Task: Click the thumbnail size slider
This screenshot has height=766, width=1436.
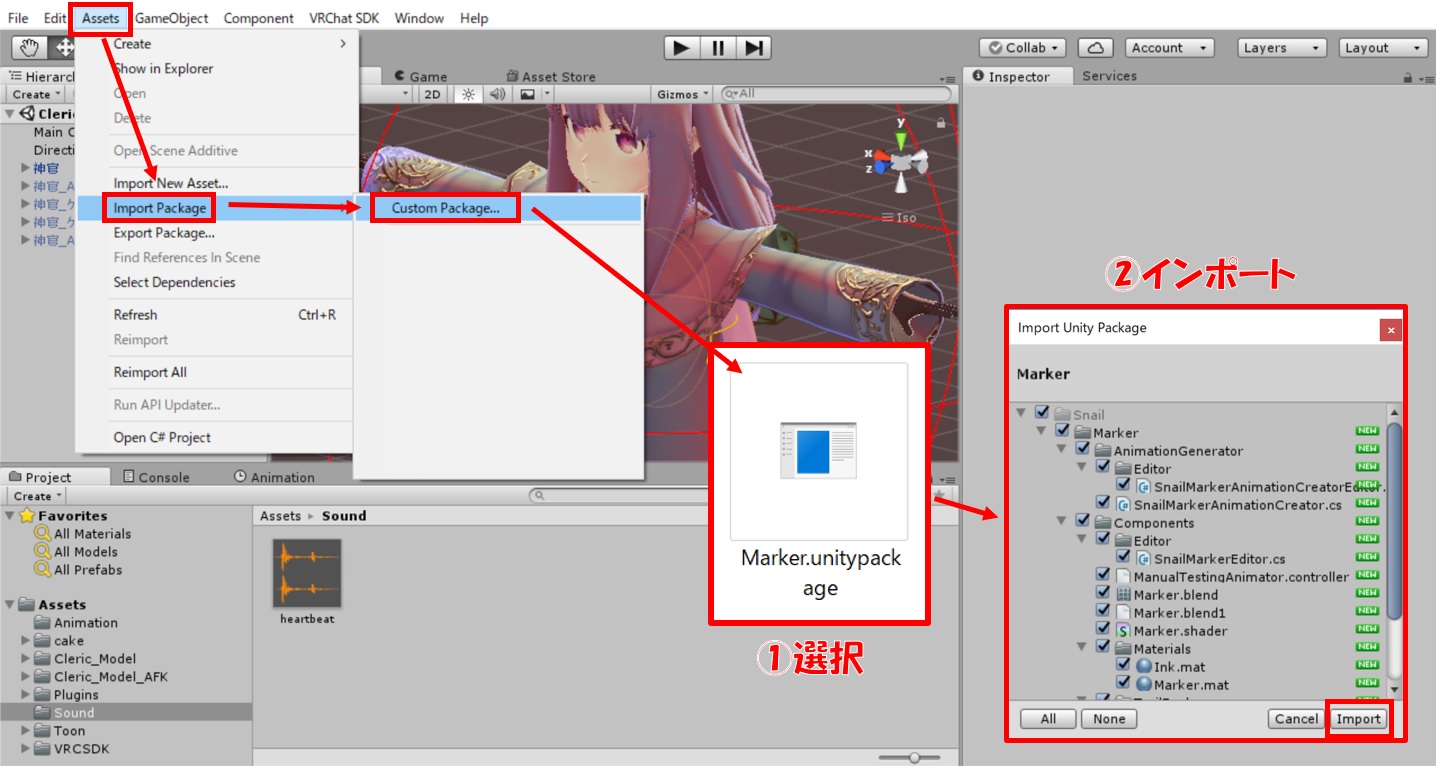Action: [x=913, y=758]
